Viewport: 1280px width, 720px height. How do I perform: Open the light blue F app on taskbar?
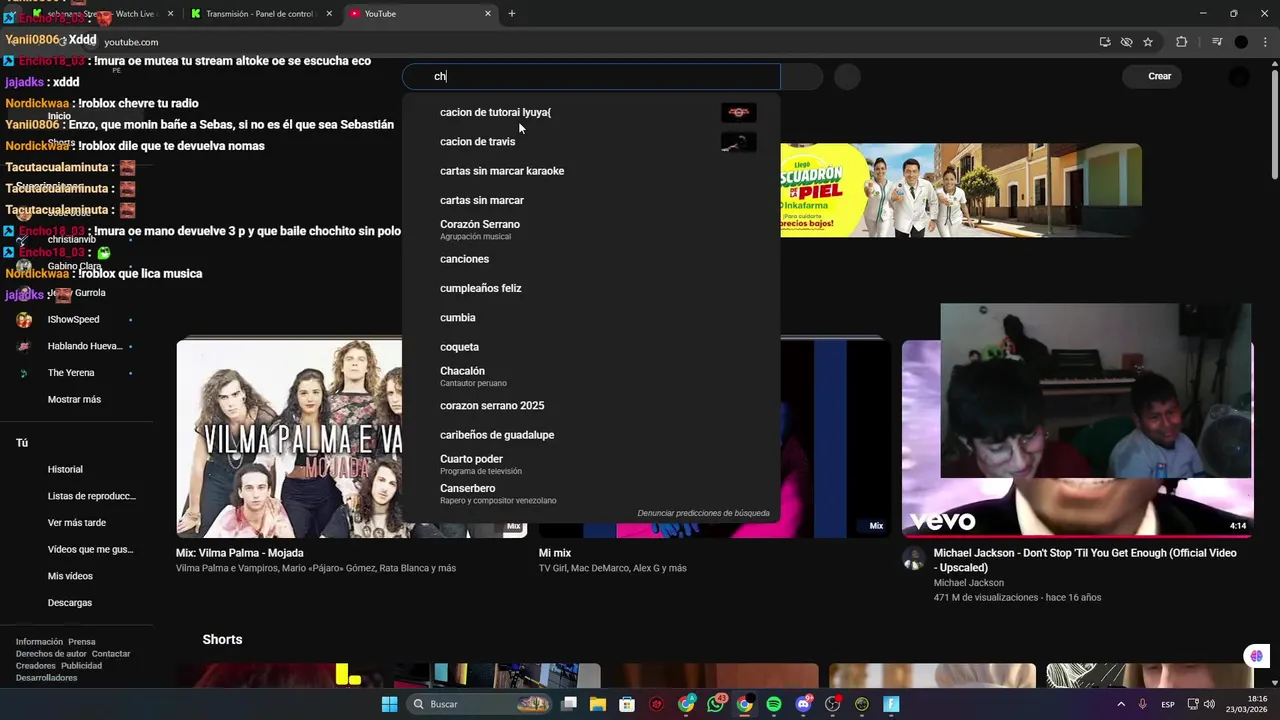pos(891,704)
